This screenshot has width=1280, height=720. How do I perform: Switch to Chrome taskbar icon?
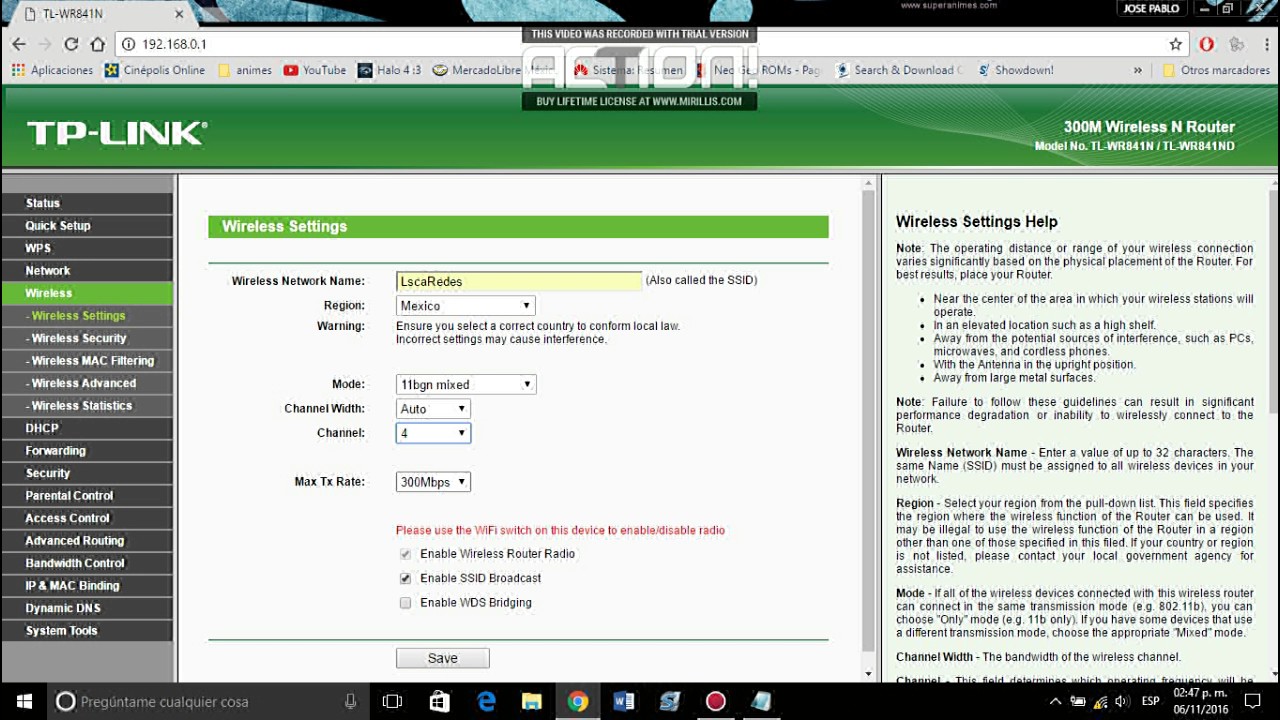(x=578, y=701)
